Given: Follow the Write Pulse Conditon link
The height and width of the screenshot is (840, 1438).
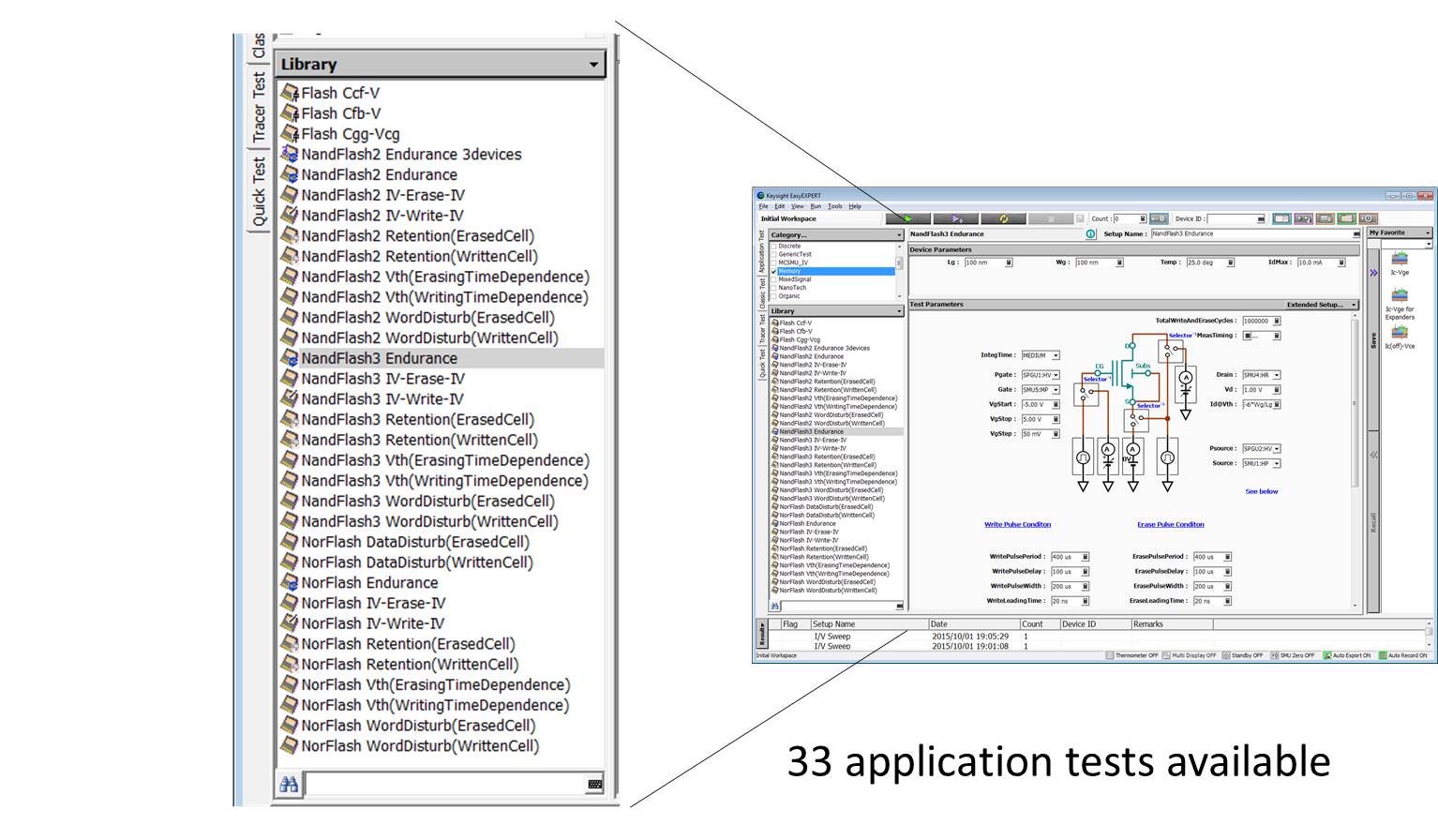Looking at the screenshot, I should tap(1017, 524).
